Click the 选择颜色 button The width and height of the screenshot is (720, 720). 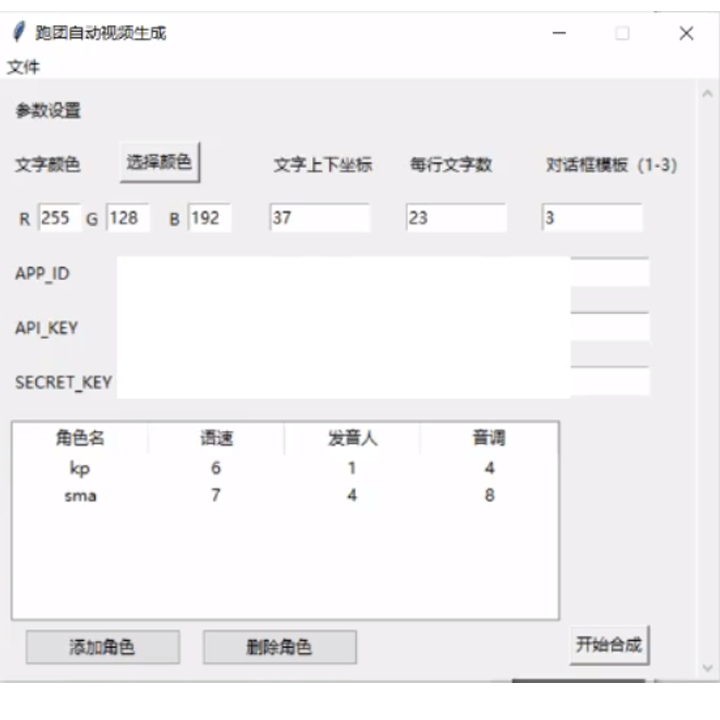click(160, 163)
